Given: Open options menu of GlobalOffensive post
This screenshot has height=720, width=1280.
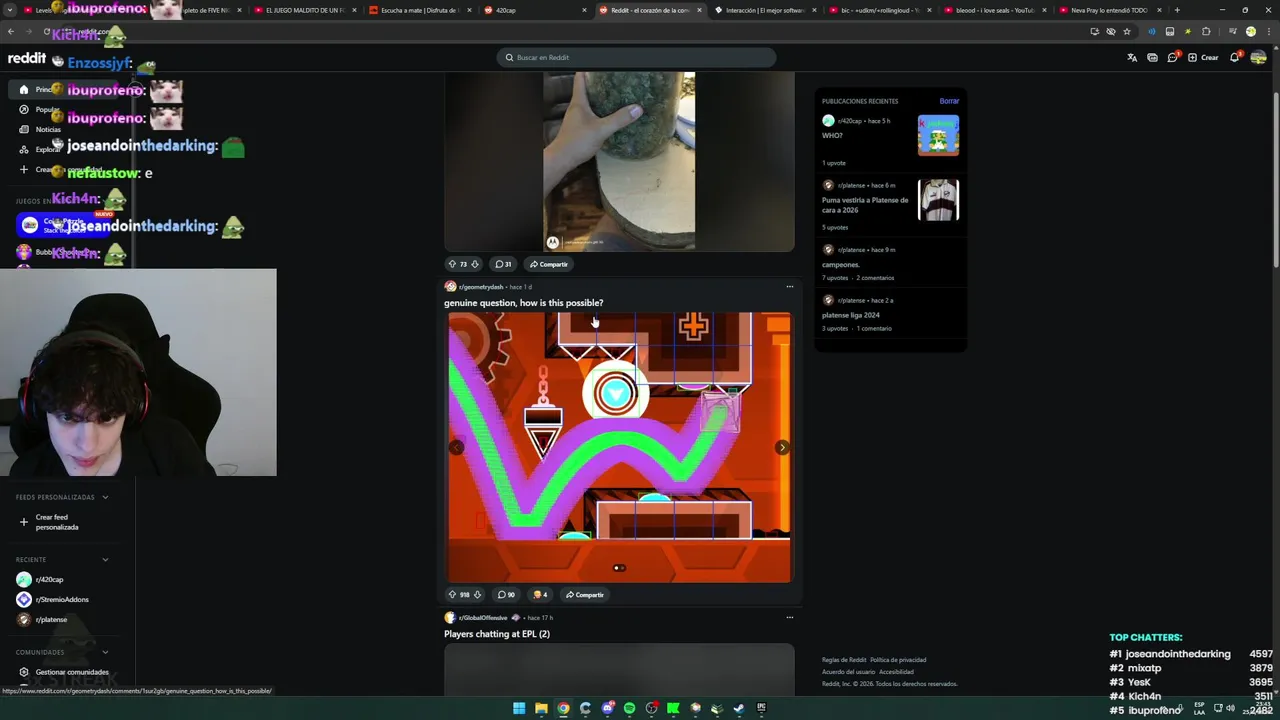Looking at the screenshot, I should pyautogui.click(x=789, y=617).
